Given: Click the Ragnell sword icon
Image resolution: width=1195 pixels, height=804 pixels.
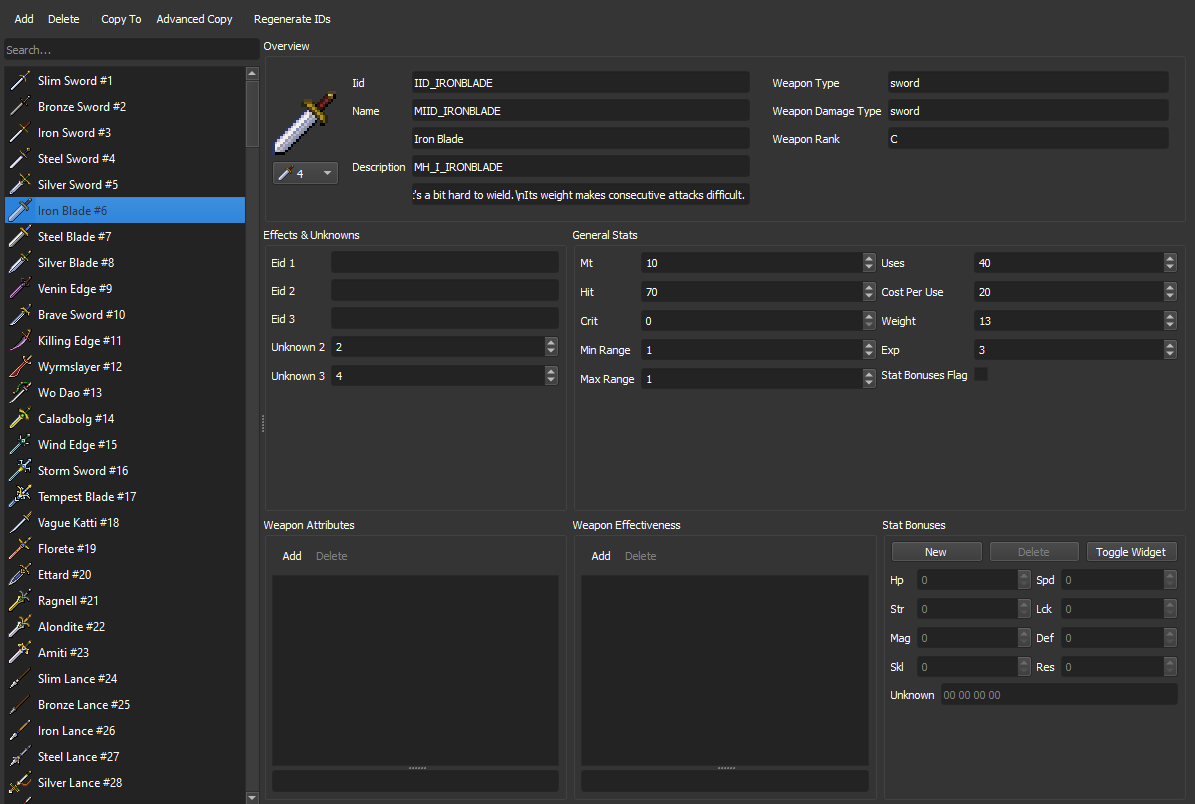Looking at the screenshot, I should [20, 601].
